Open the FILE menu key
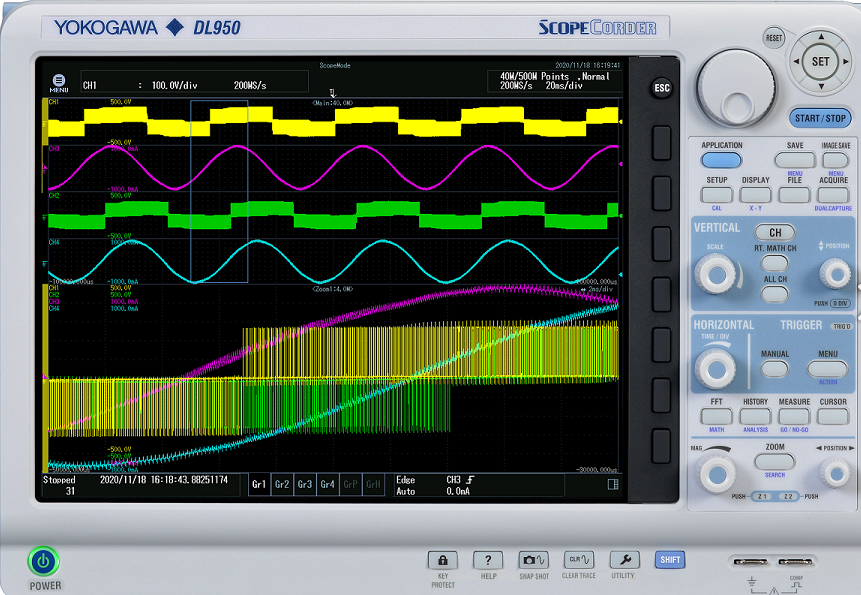Screen dimensions: 861x595 [795, 193]
